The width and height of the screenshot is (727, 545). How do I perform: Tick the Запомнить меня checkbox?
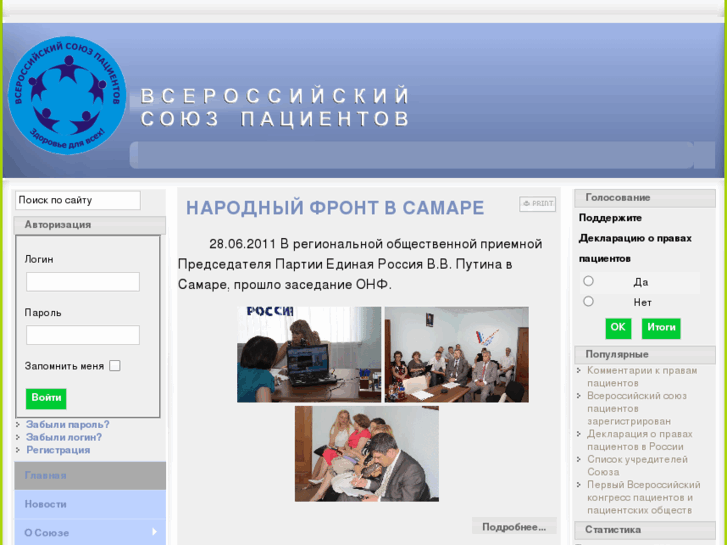pyautogui.click(x=115, y=365)
